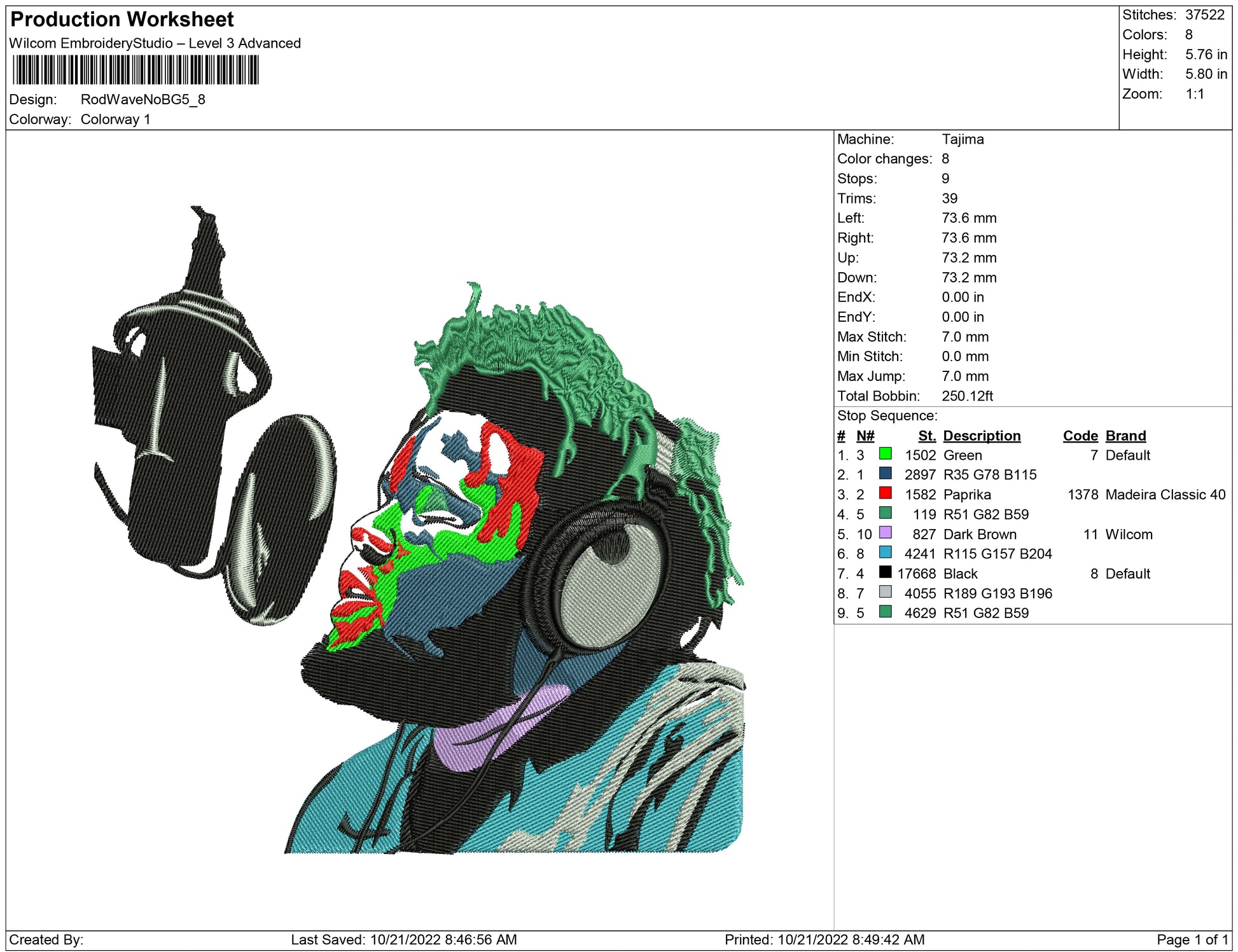Click the Black thread color swatch
The width and height of the screenshot is (1238, 952).
click(885, 572)
